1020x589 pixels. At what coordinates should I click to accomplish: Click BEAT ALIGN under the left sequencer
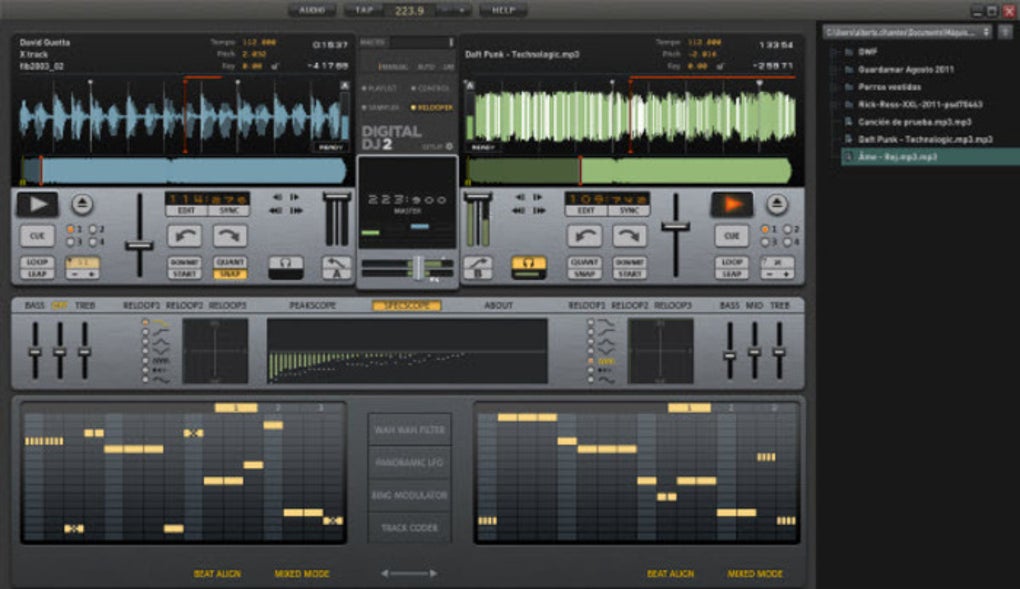[x=217, y=573]
